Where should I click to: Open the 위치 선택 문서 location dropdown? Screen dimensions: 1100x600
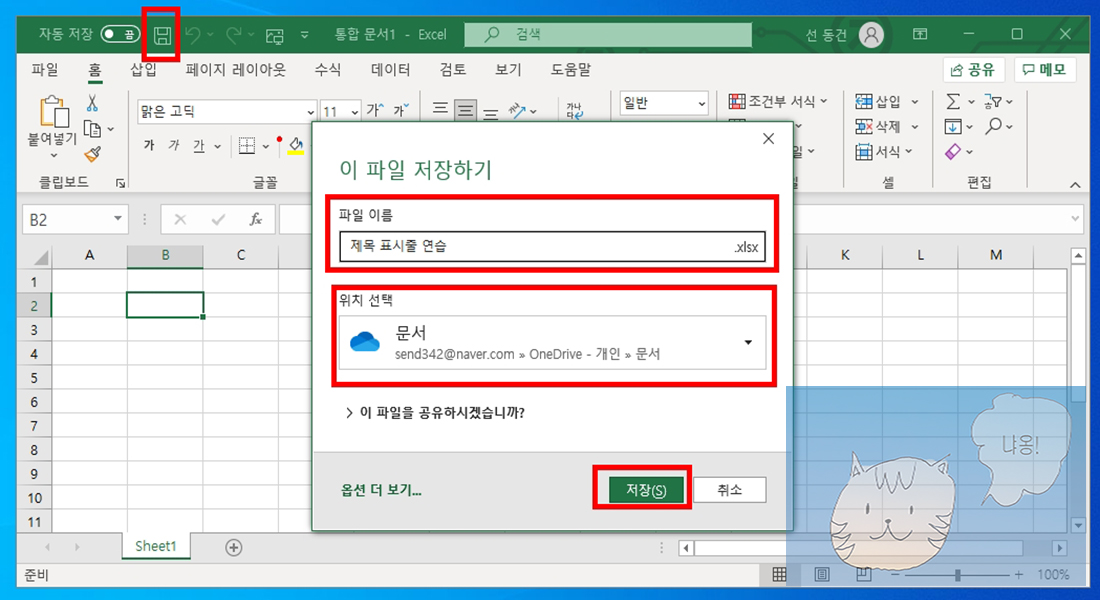click(552, 342)
